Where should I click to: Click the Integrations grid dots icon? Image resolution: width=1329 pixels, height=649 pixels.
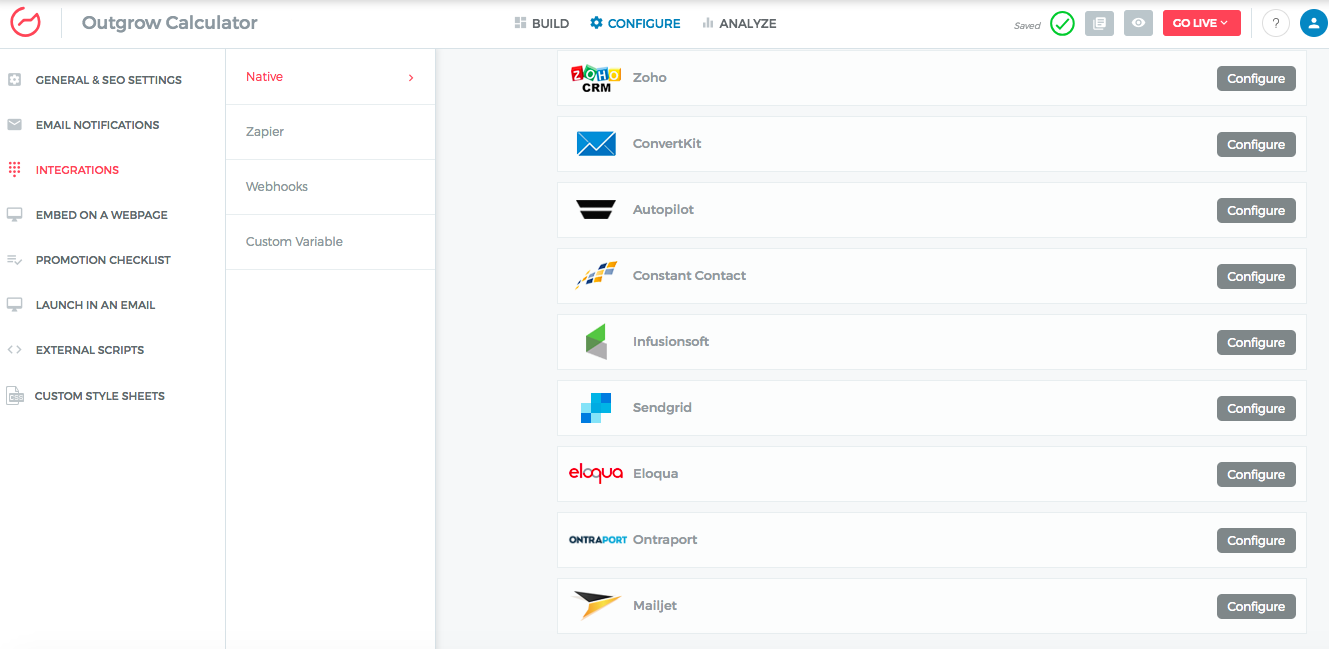point(14,170)
